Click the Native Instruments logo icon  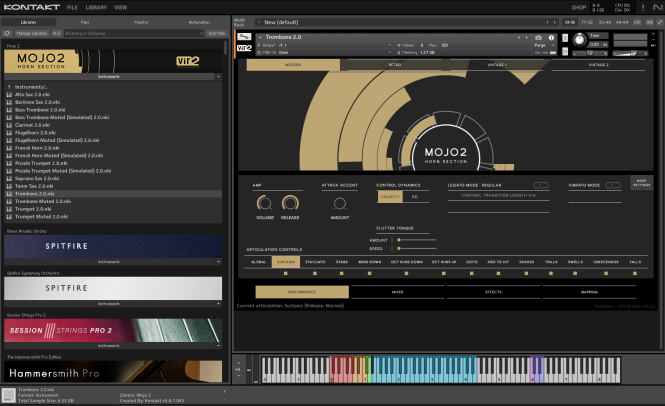657,7
